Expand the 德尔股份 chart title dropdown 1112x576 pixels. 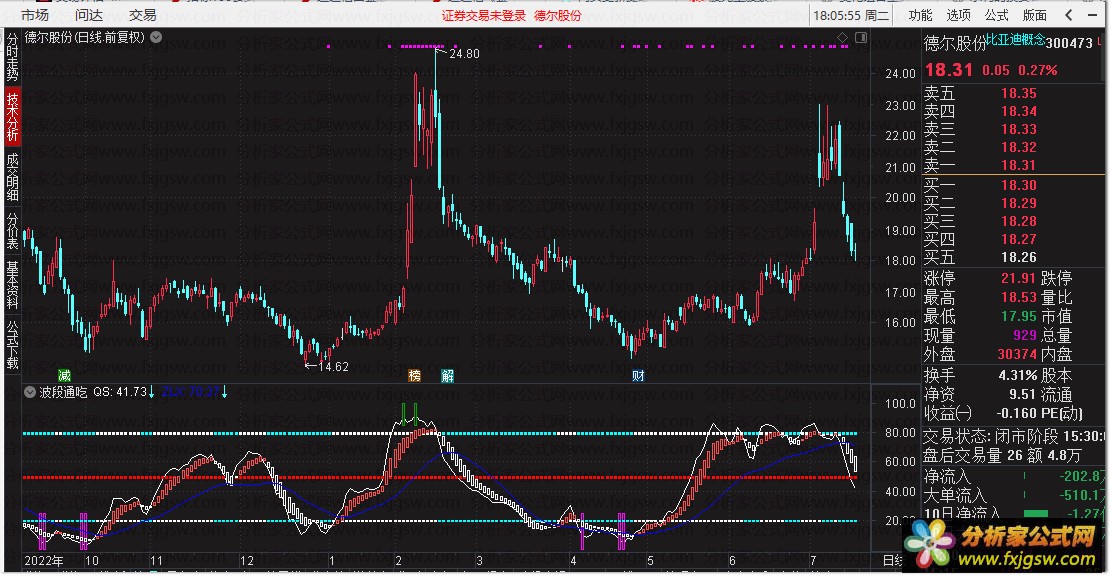click(156, 38)
